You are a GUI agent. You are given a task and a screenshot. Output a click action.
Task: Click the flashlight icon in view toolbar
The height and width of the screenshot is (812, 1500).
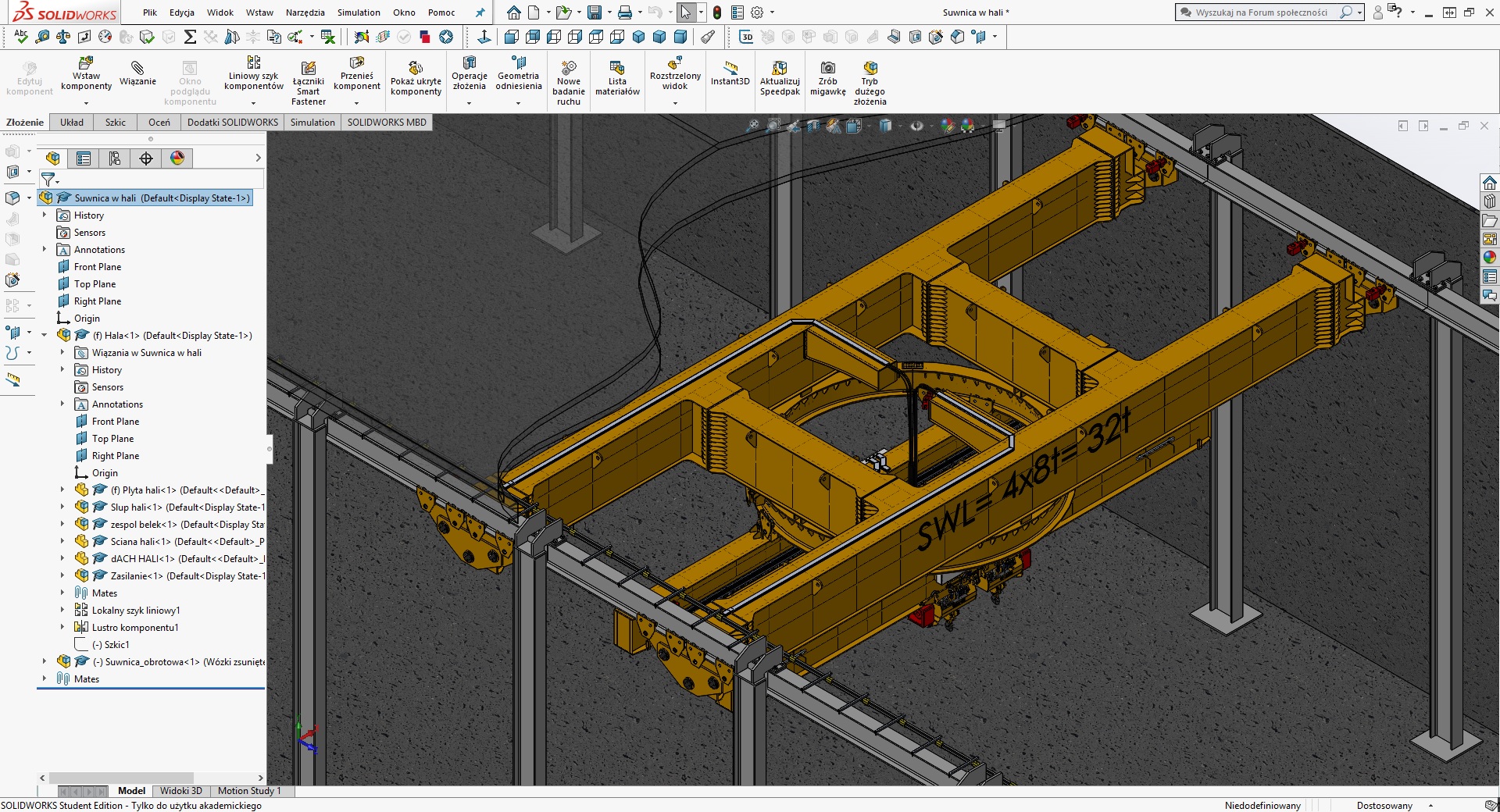coord(708,36)
